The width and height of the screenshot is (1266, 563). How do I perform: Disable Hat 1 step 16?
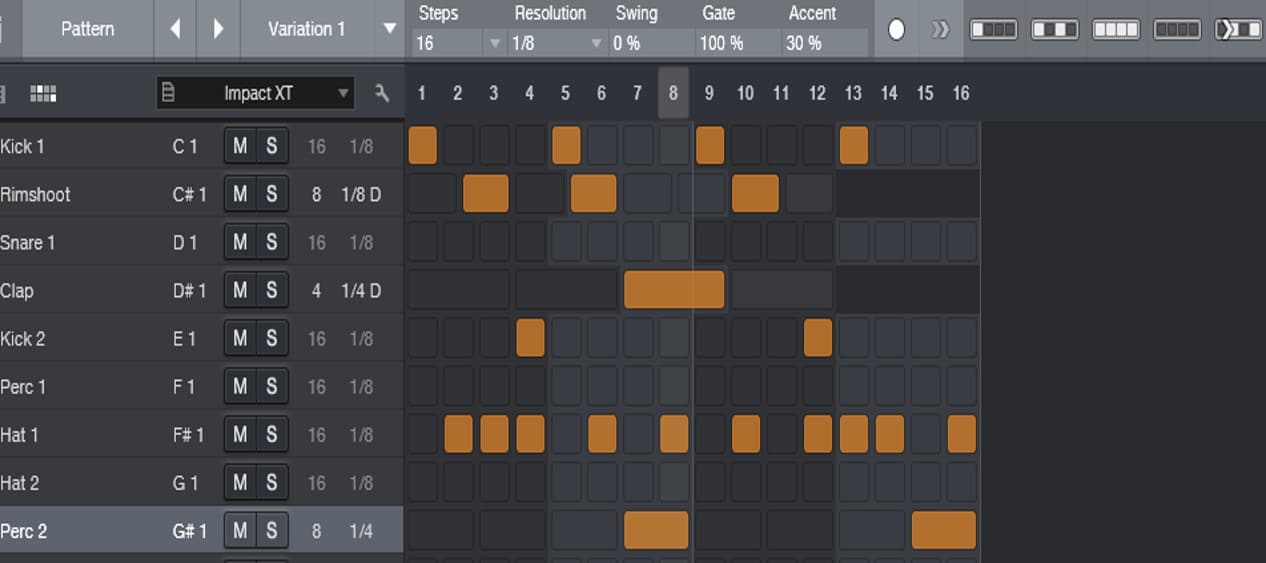click(x=962, y=434)
